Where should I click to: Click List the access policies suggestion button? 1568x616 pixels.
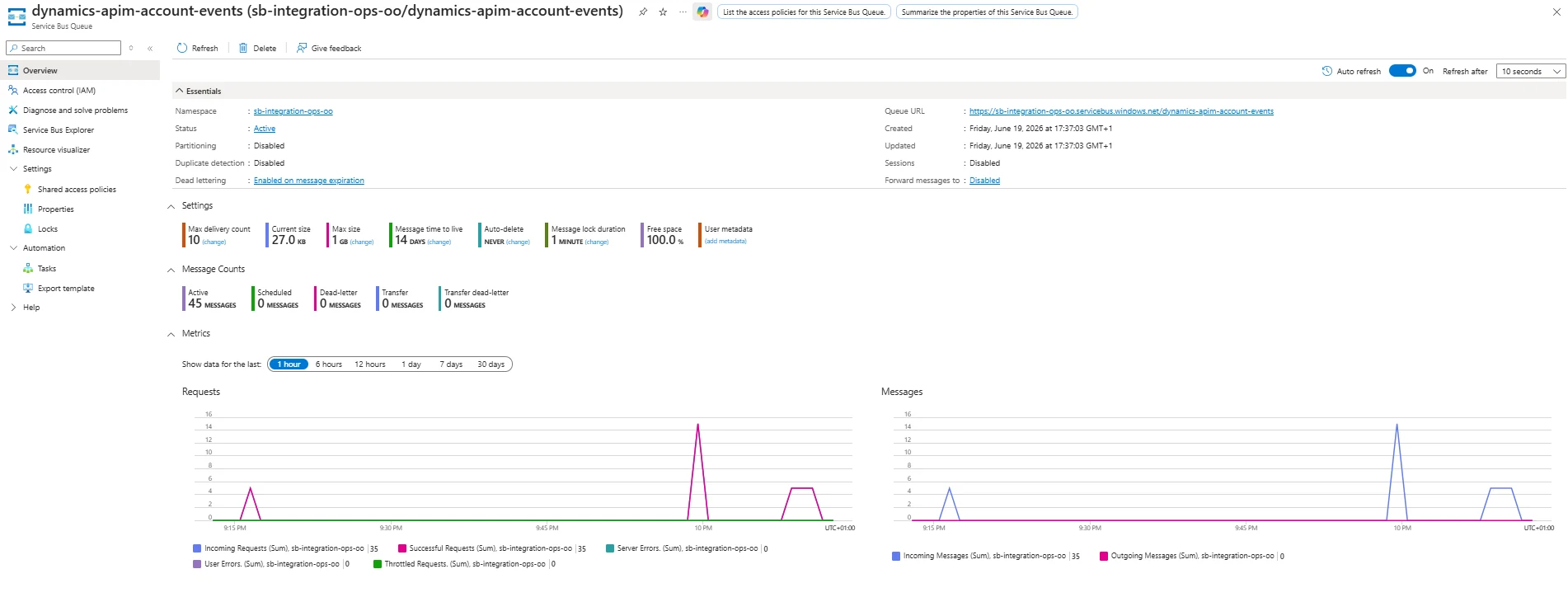coord(804,12)
